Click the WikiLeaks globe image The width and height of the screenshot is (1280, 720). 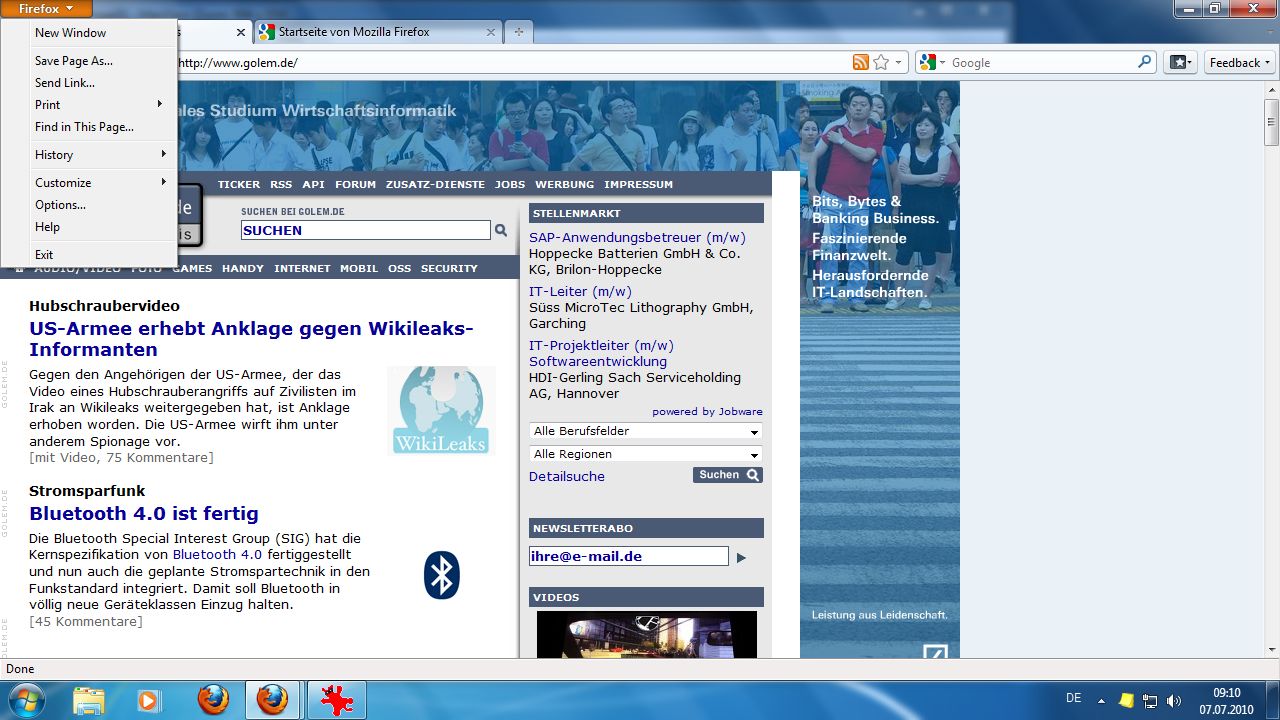pyautogui.click(x=441, y=410)
